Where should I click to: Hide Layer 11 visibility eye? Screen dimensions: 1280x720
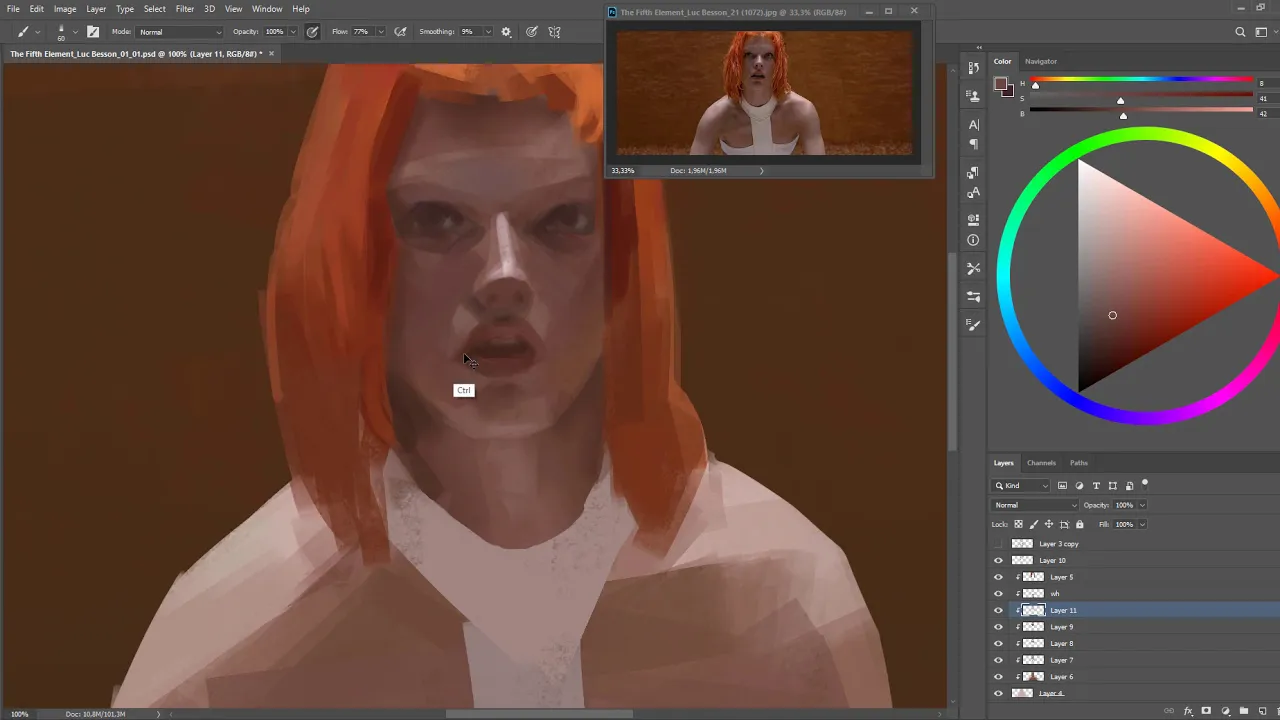[x=998, y=610]
